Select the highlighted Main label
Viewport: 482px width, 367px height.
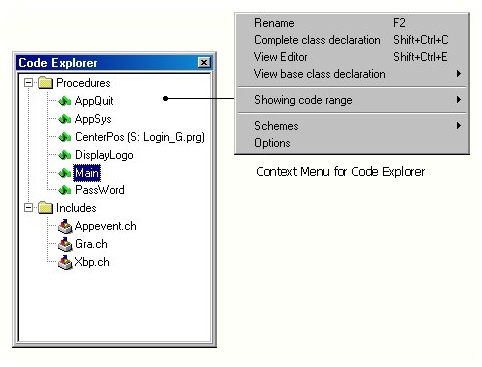[87, 173]
